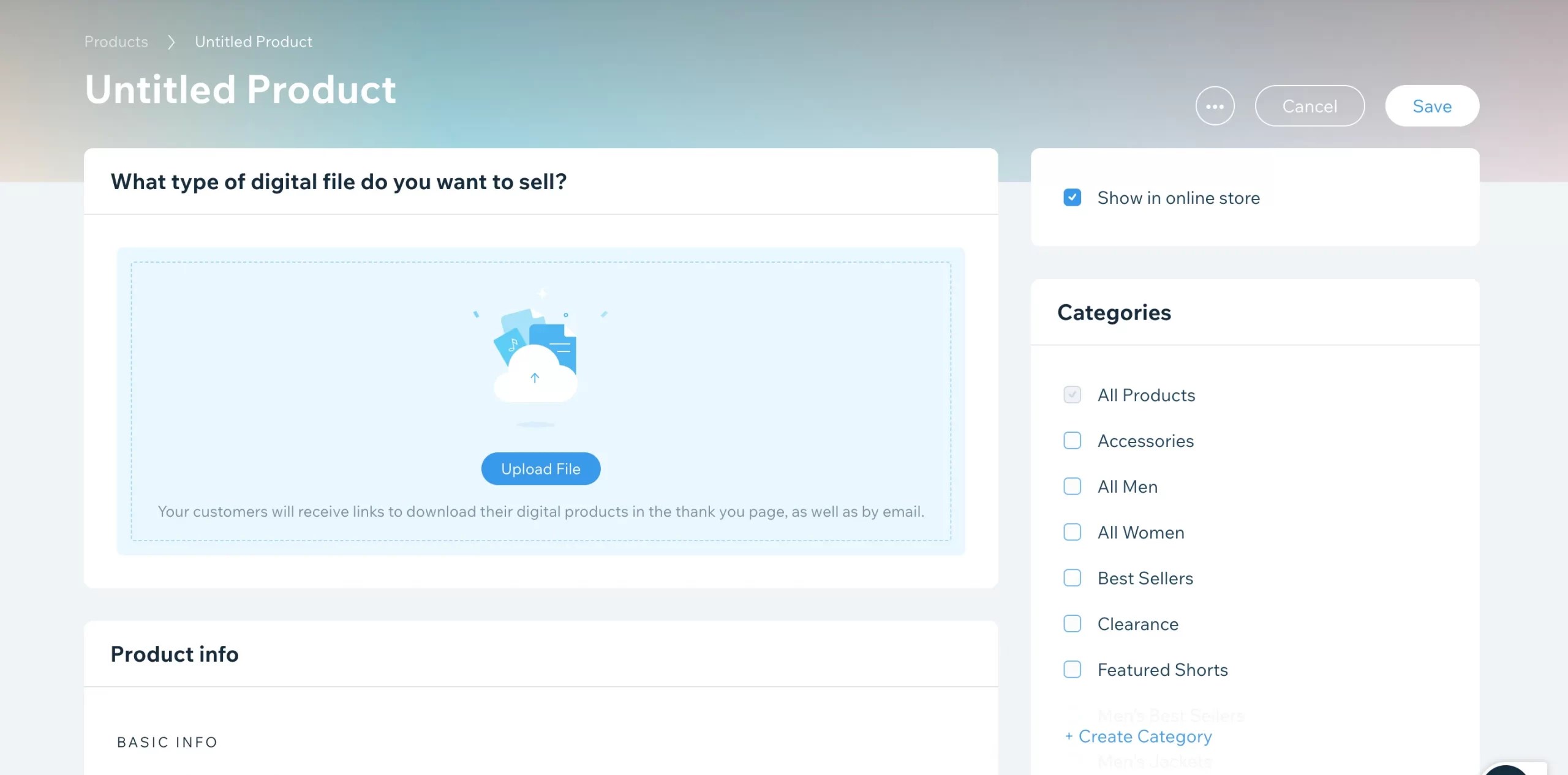Click Untitled Product breadcrumb item

pyautogui.click(x=254, y=42)
